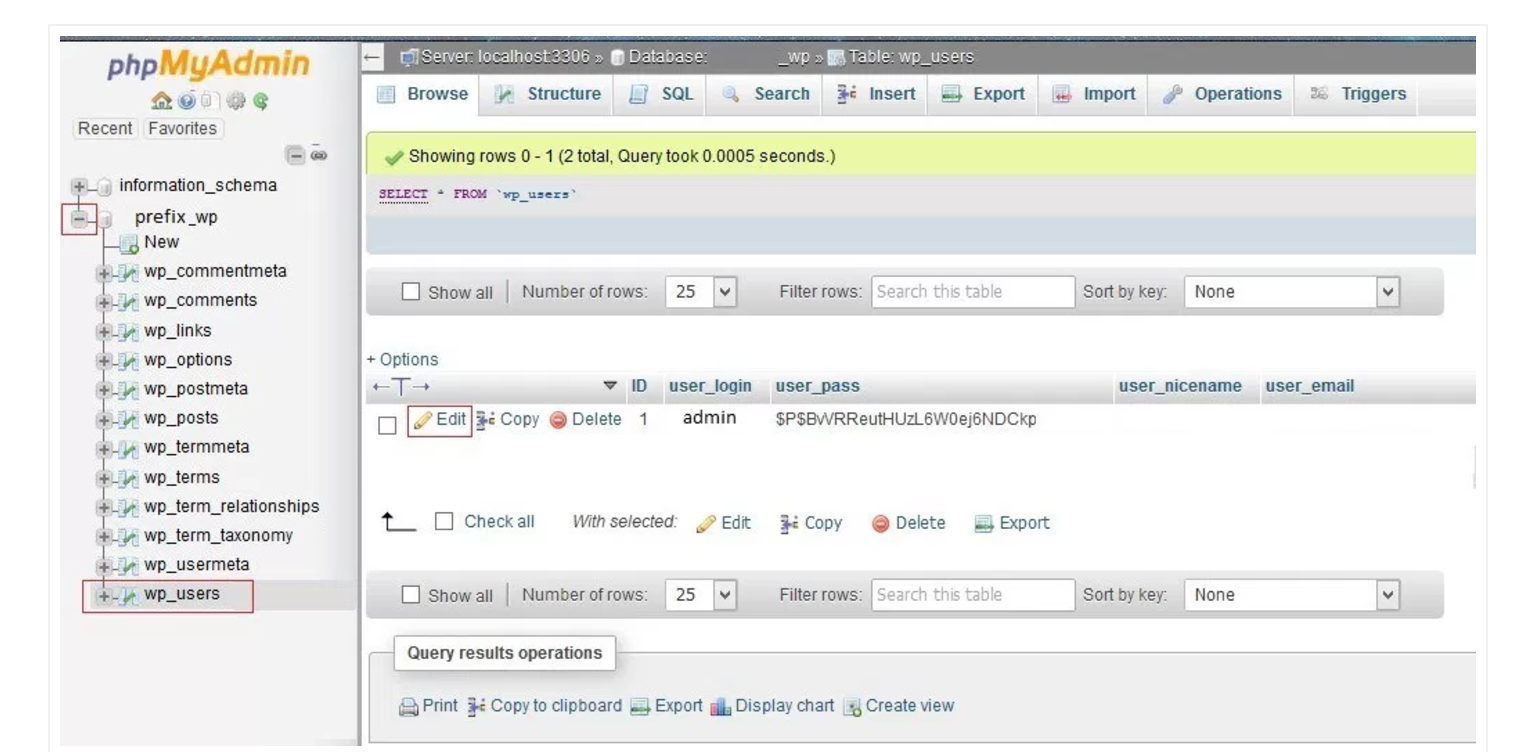Click the wp_commentmeta table icon
1536x752 pixels.
[x=129, y=272]
